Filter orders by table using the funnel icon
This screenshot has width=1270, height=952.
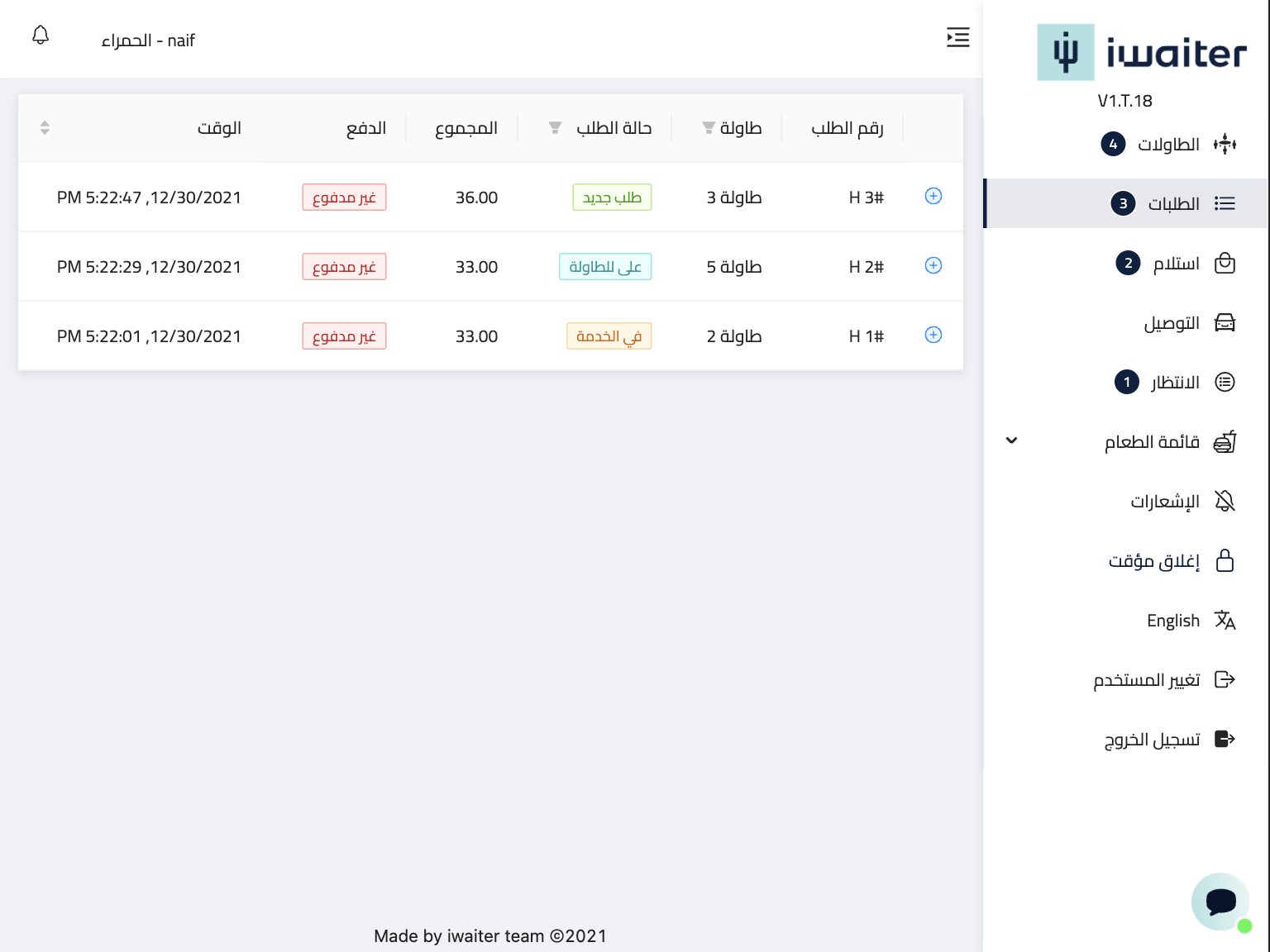(709, 128)
